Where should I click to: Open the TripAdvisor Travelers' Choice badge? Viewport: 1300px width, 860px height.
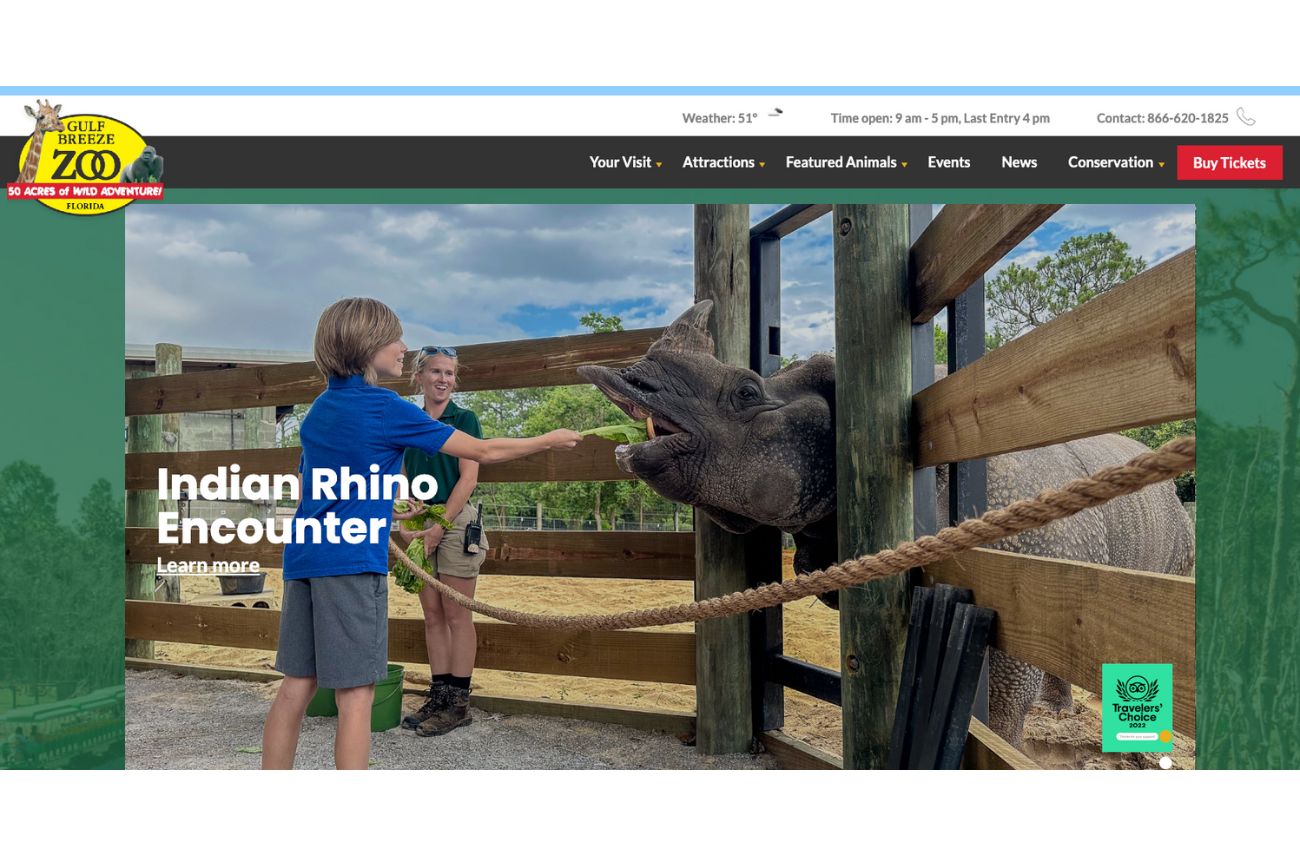click(x=1137, y=707)
